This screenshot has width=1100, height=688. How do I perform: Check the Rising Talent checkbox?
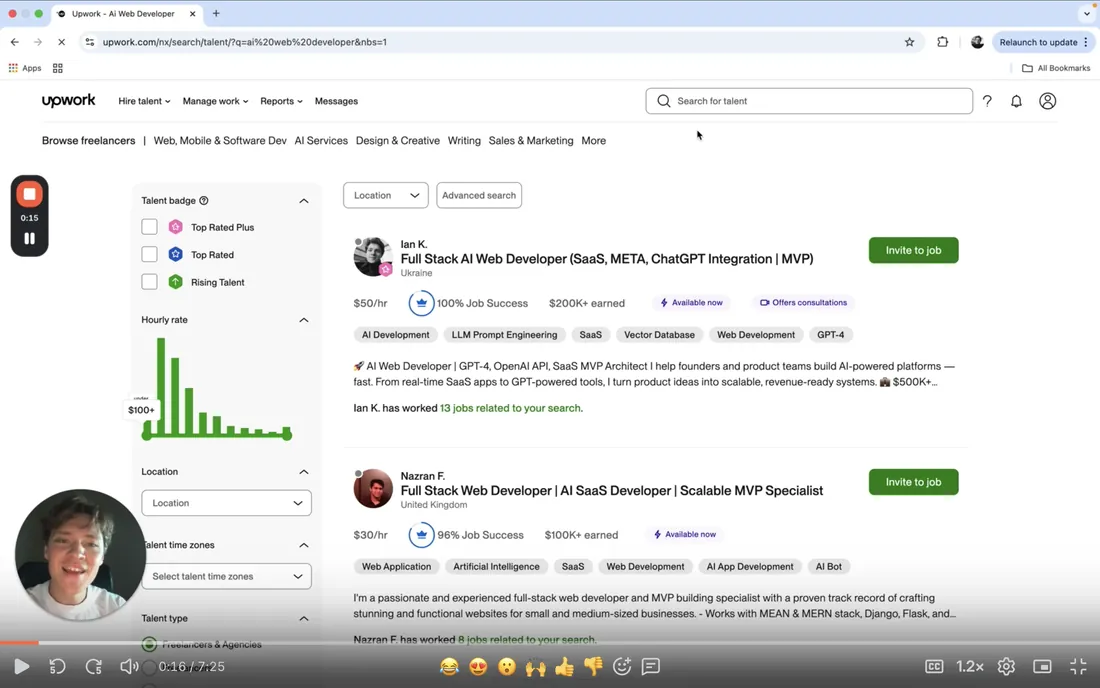[x=149, y=281]
